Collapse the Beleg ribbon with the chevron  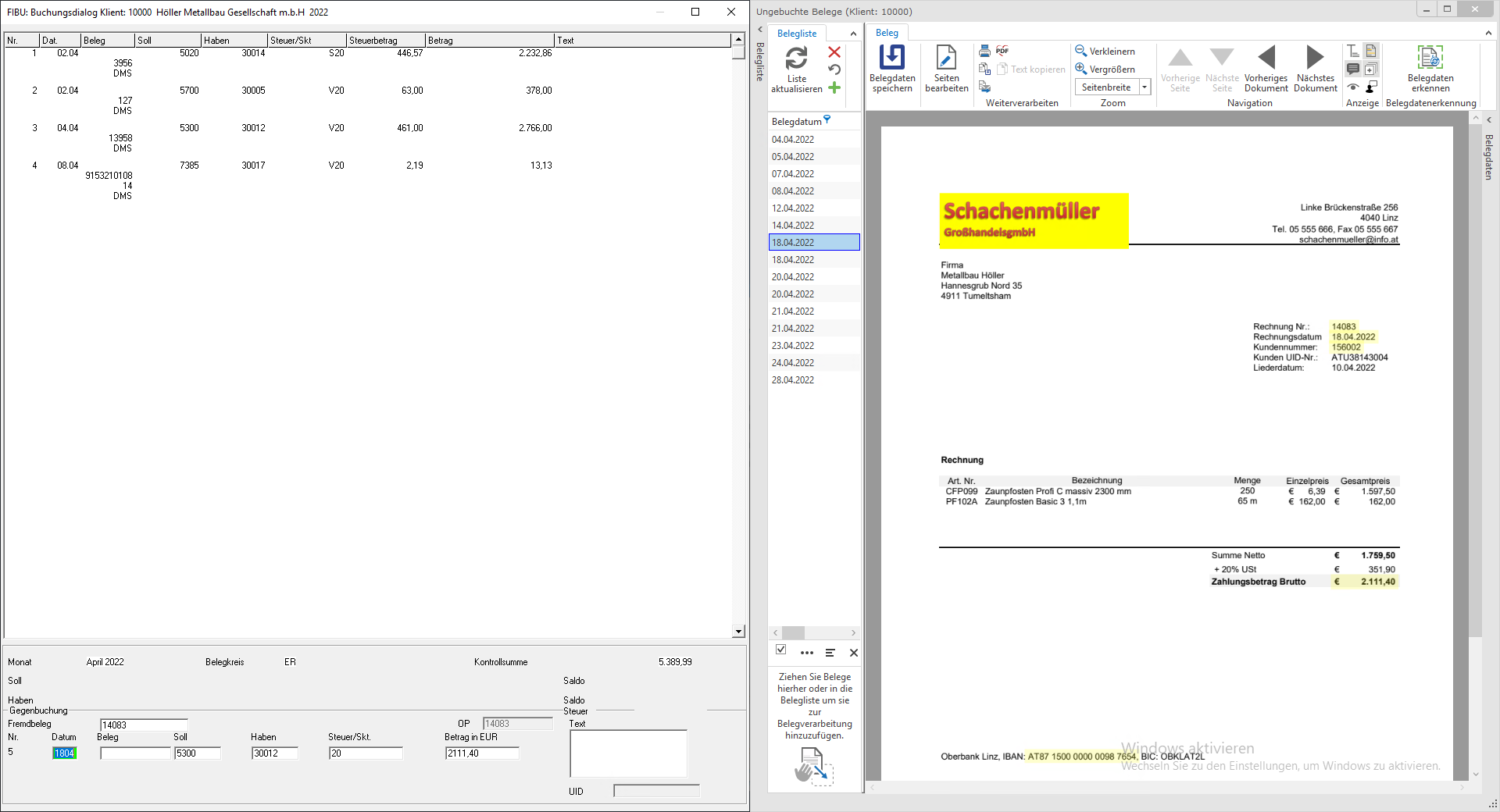click(1488, 33)
